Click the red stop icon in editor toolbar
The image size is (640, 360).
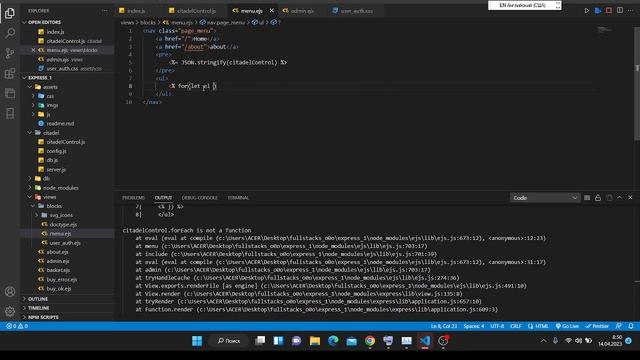(x=609, y=10)
